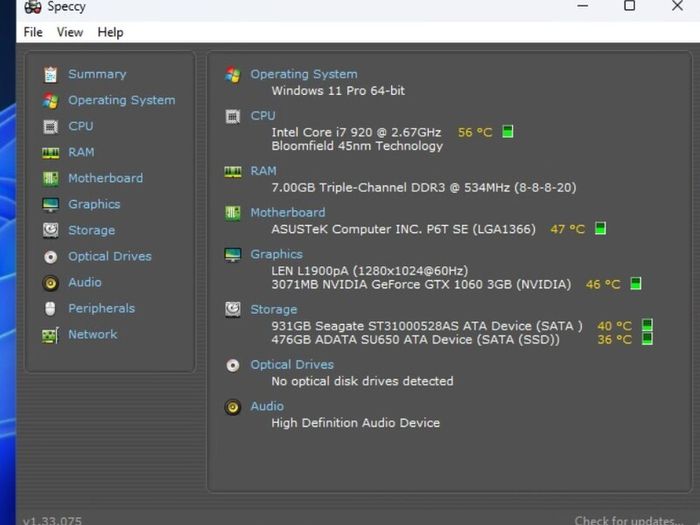Show the Storage sidebar section
The width and height of the screenshot is (700, 525).
92,230
